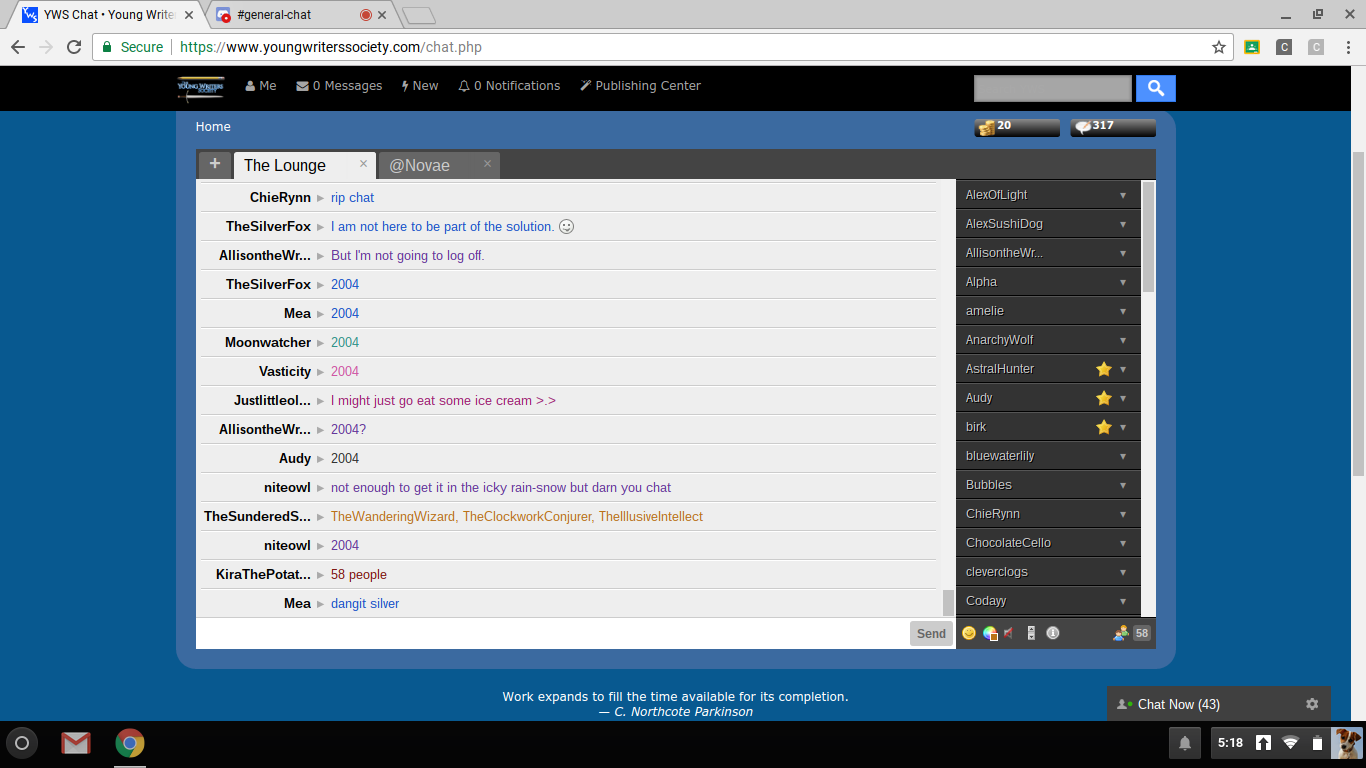Open Chat Now settings gear
This screenshot has width=1366, height=768.
[1312, 704]
